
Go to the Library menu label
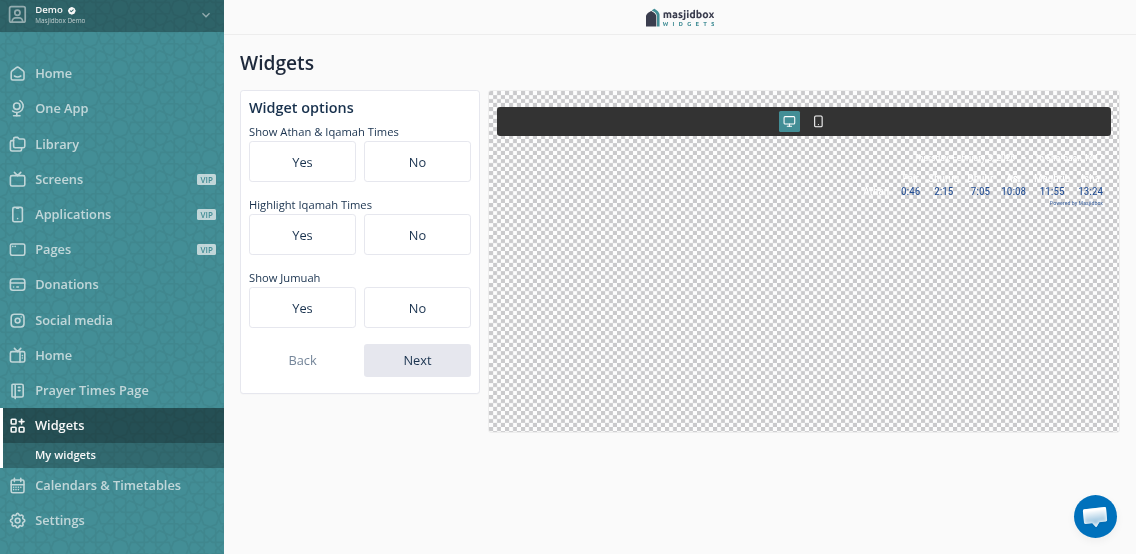click(x=57, y=144)
